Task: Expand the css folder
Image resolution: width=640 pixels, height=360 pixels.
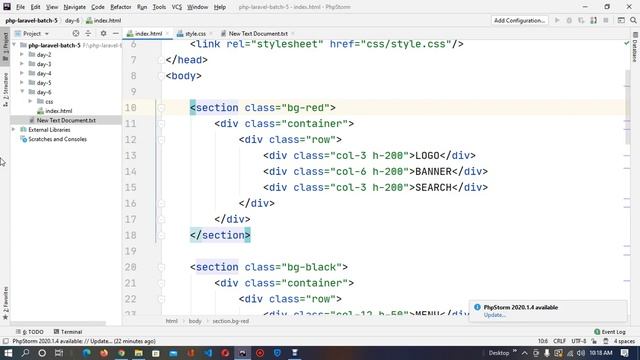Action: [30, 101]
